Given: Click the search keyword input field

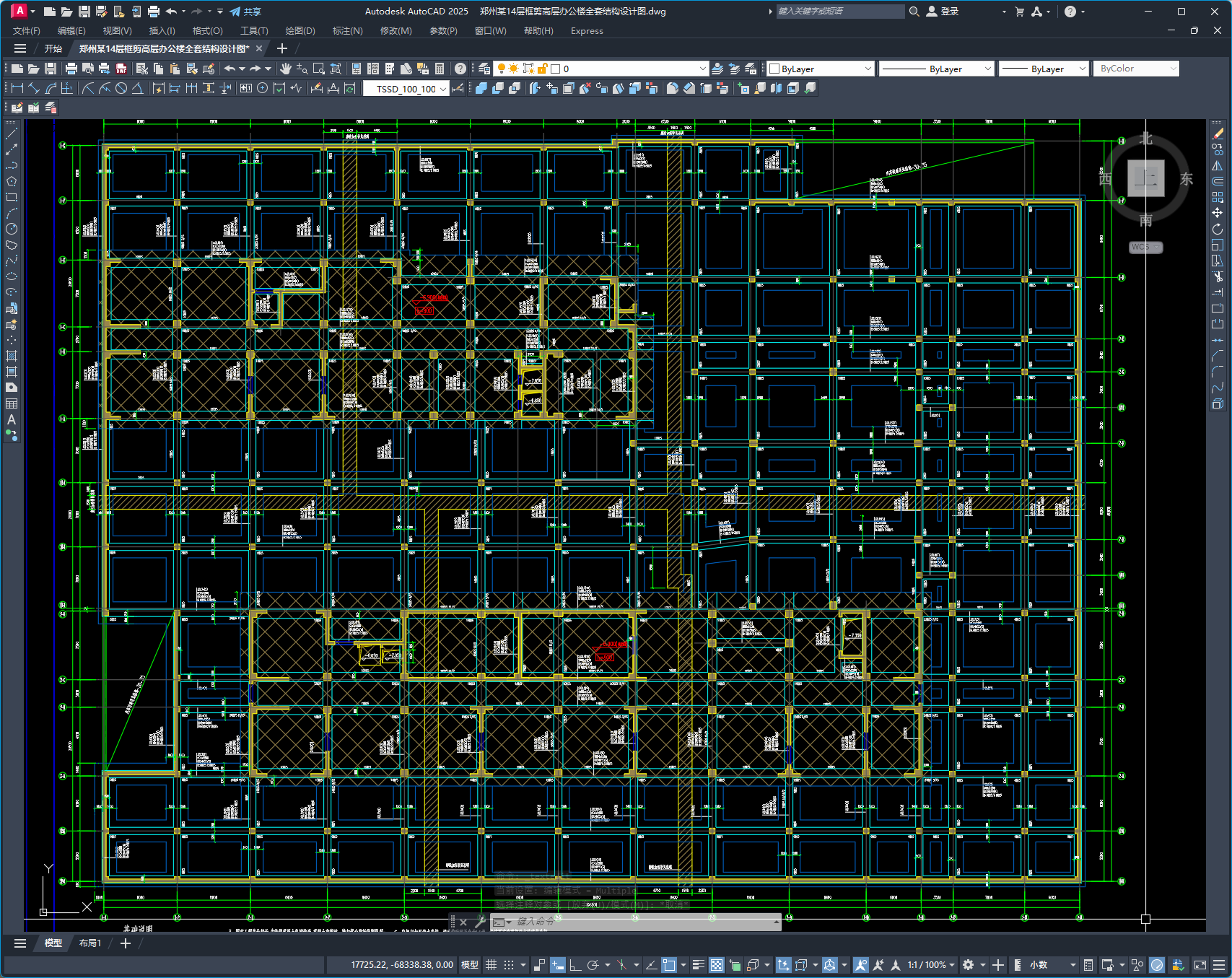Looking at the screenshot, I should coord(839,12).
